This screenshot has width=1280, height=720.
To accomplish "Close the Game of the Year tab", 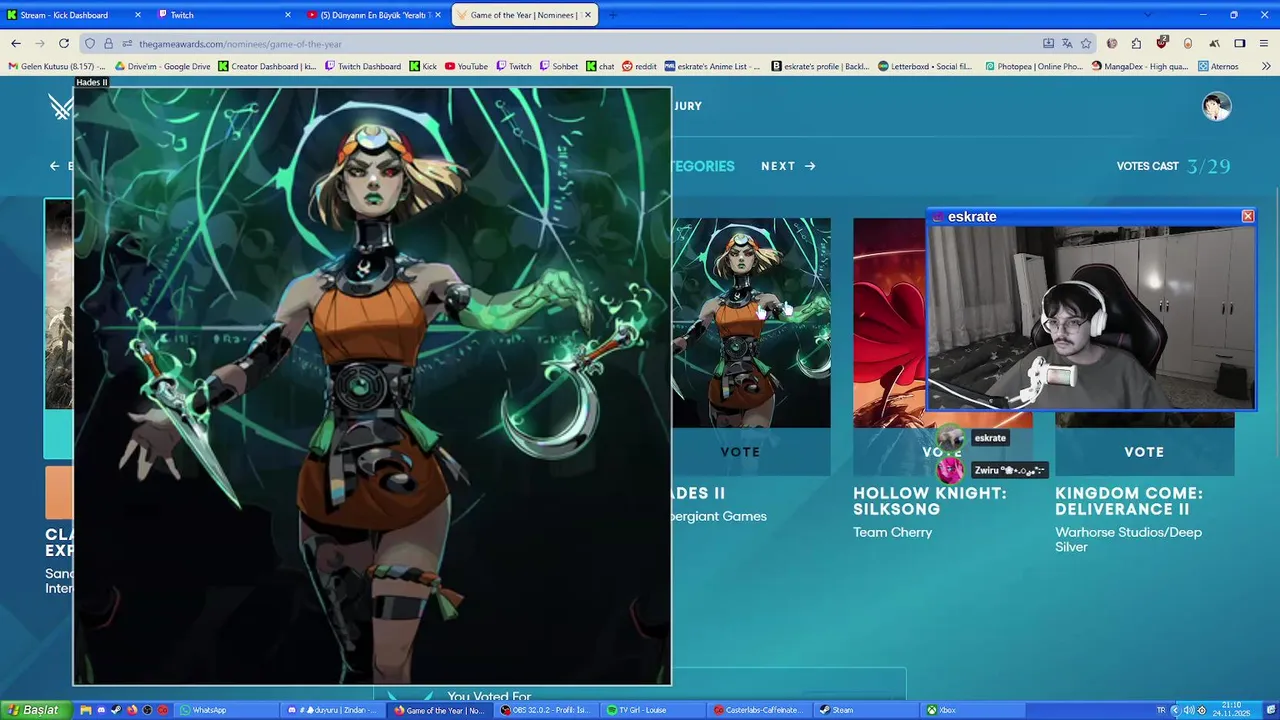I will coord(589,15).
